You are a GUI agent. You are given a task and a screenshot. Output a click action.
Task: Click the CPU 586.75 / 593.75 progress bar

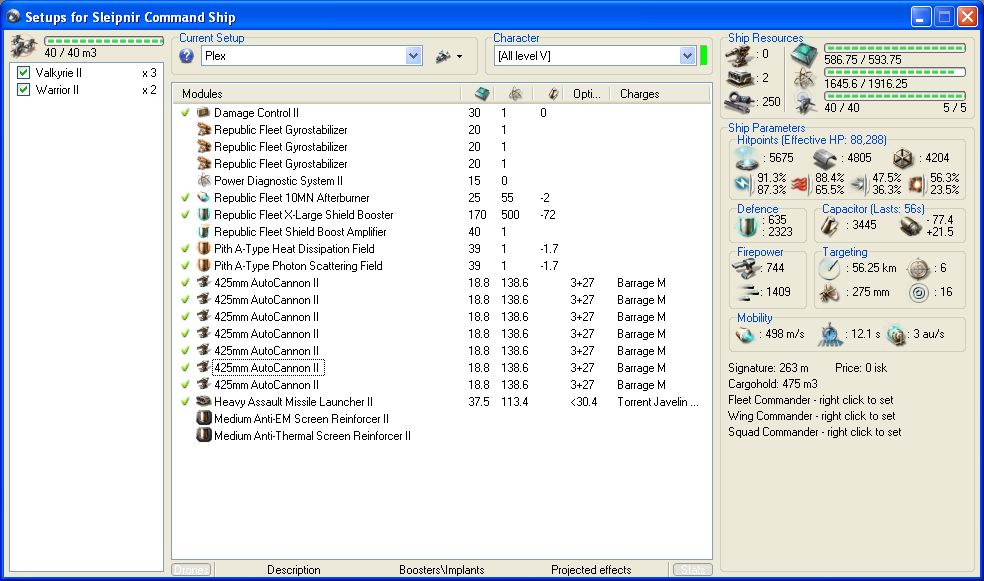894,48
